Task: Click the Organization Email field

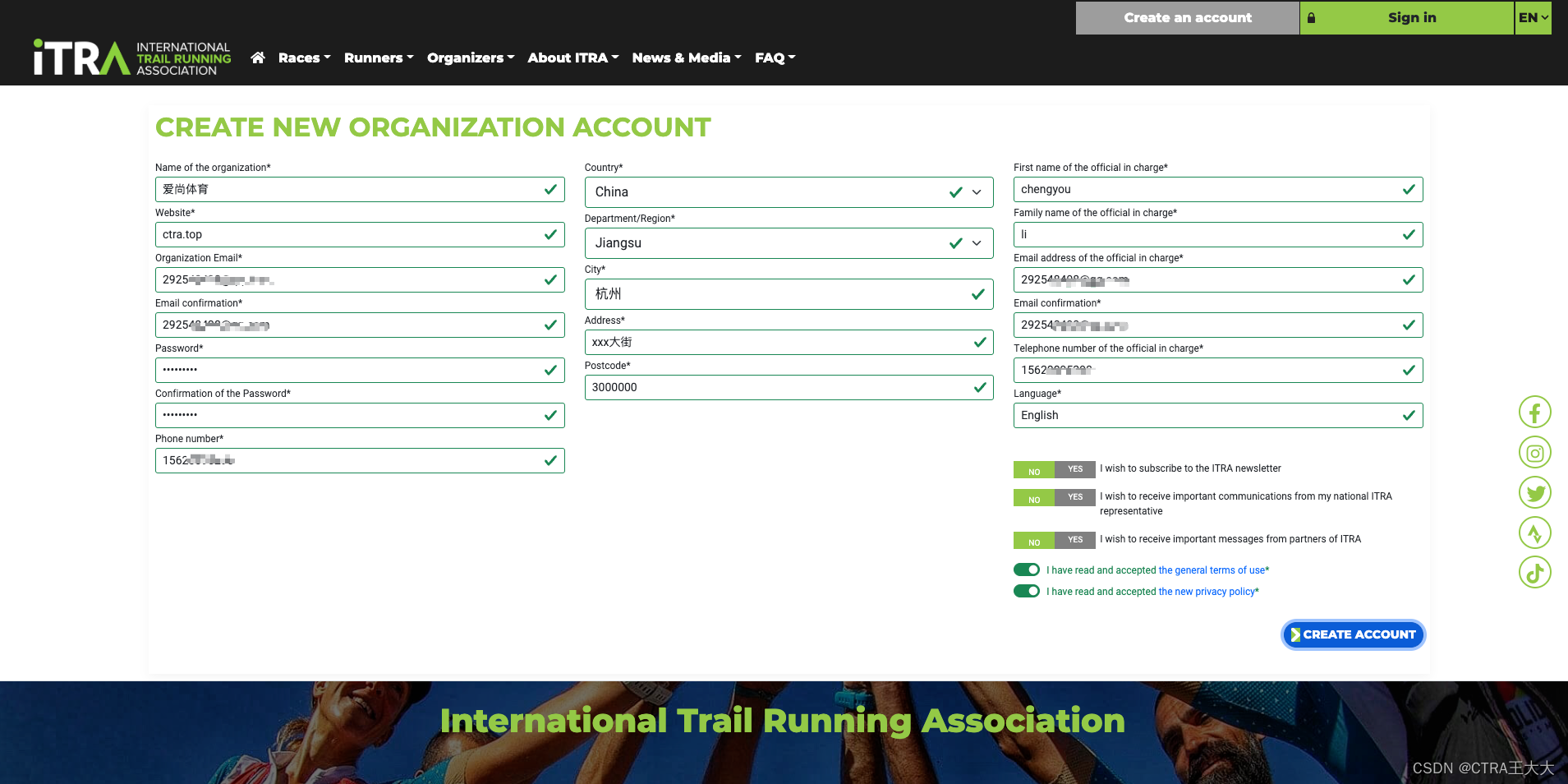Action: pos(360,280)
